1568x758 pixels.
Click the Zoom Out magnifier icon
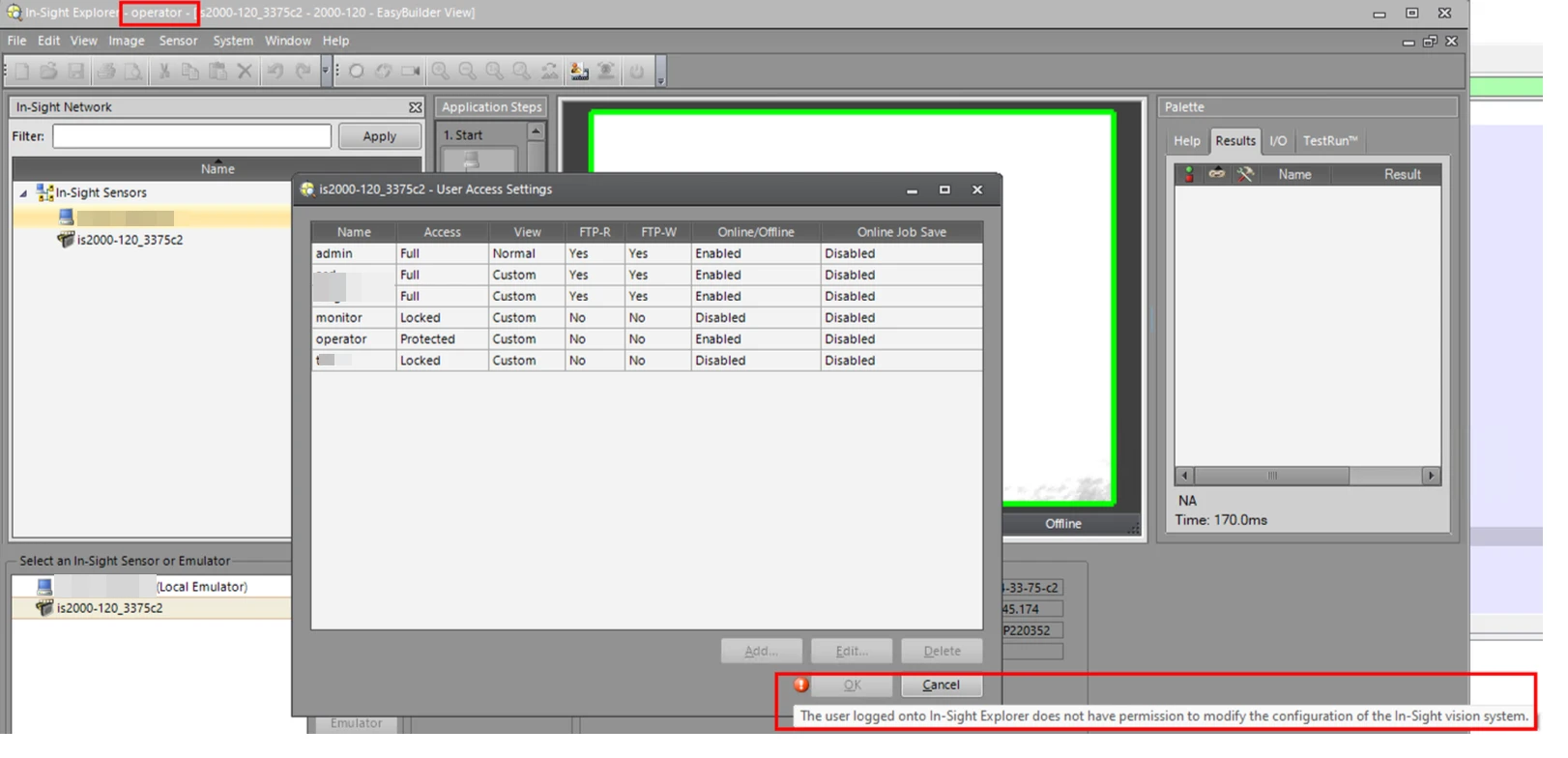[468, 72]
